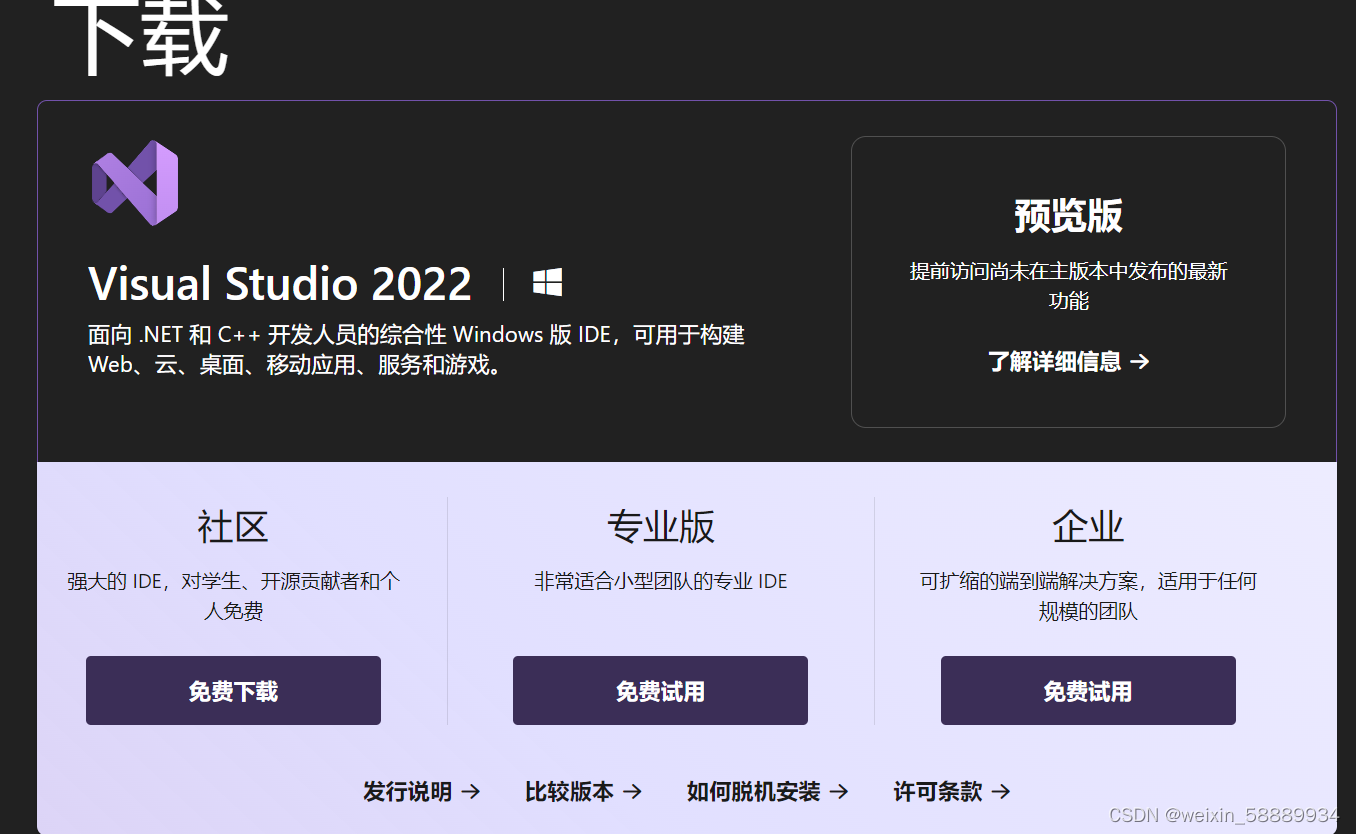Click the 下载 page heading
The height and width of the screenshot is (834, 1356).
[140, 38]
